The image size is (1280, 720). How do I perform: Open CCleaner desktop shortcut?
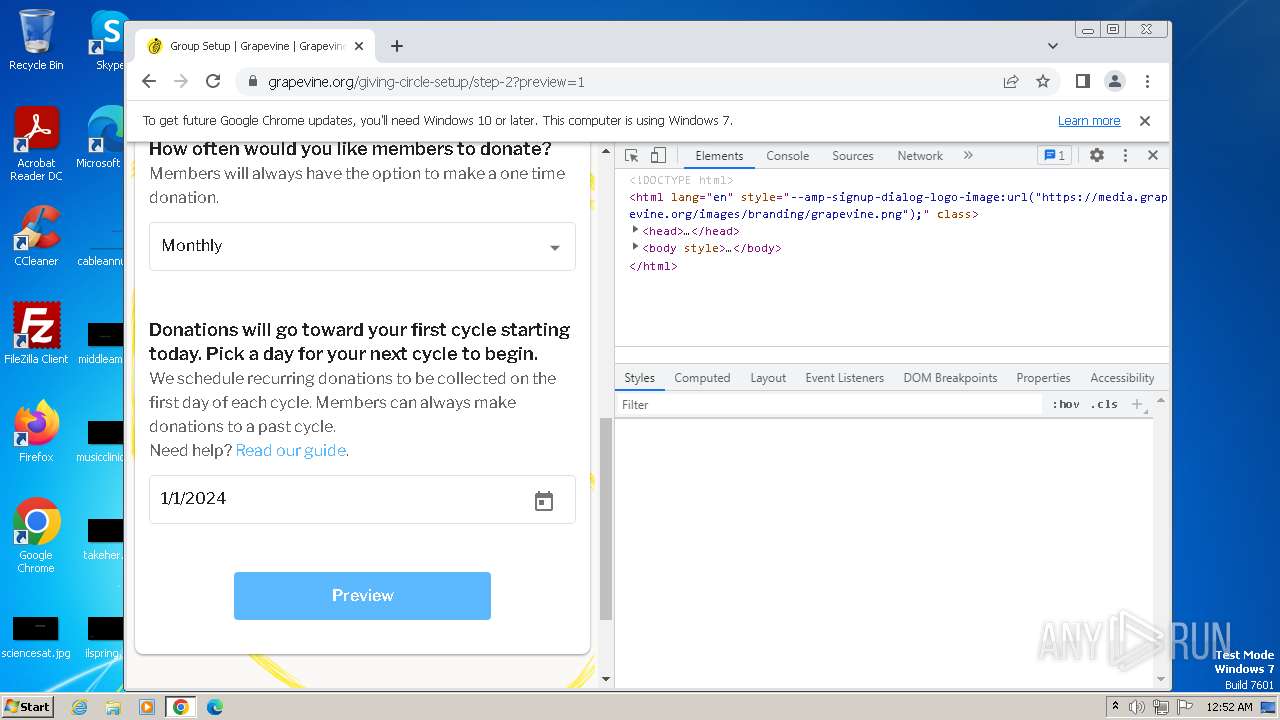click(36, 235)
